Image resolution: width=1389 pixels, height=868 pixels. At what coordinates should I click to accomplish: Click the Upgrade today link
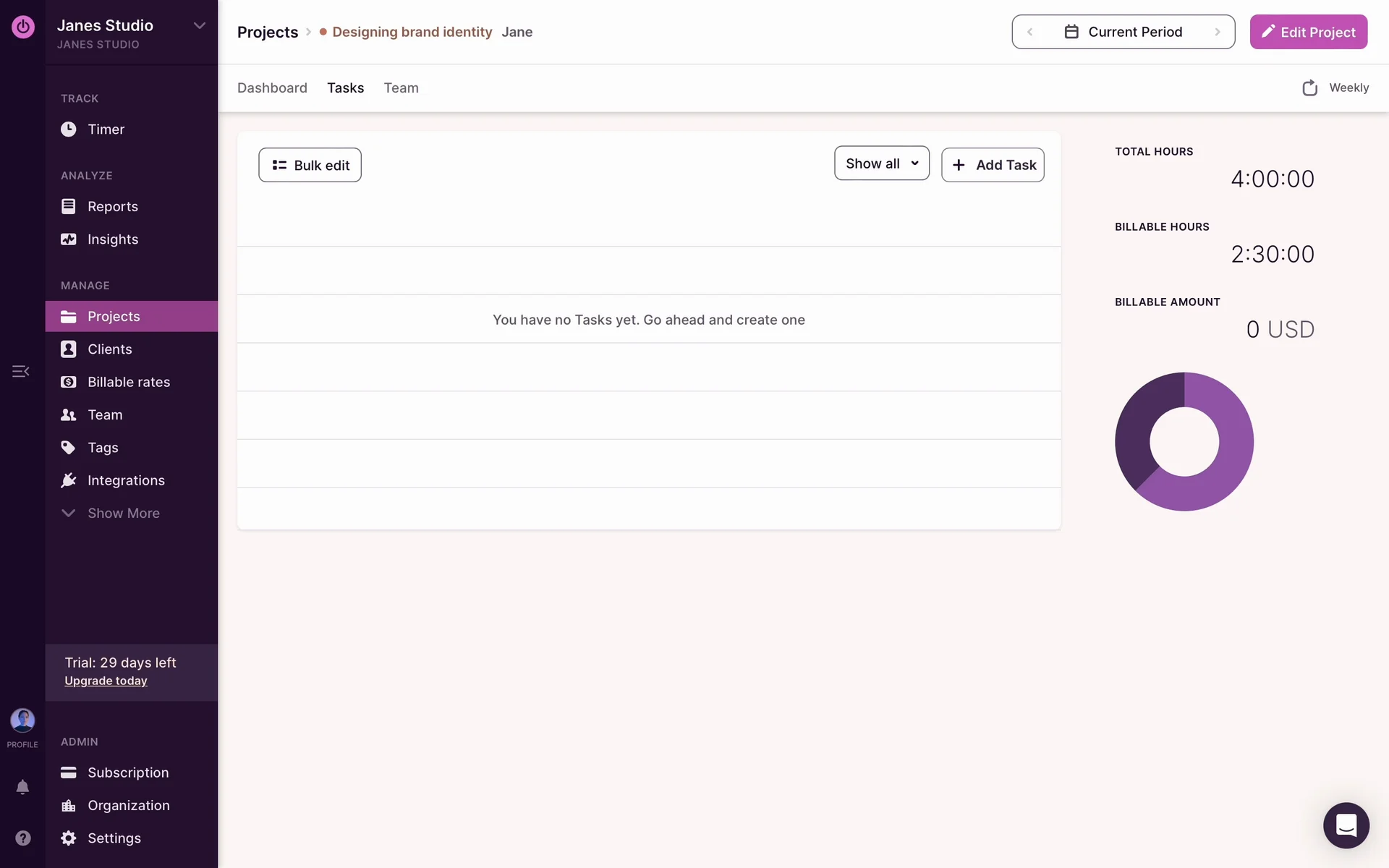pos(106,681)
